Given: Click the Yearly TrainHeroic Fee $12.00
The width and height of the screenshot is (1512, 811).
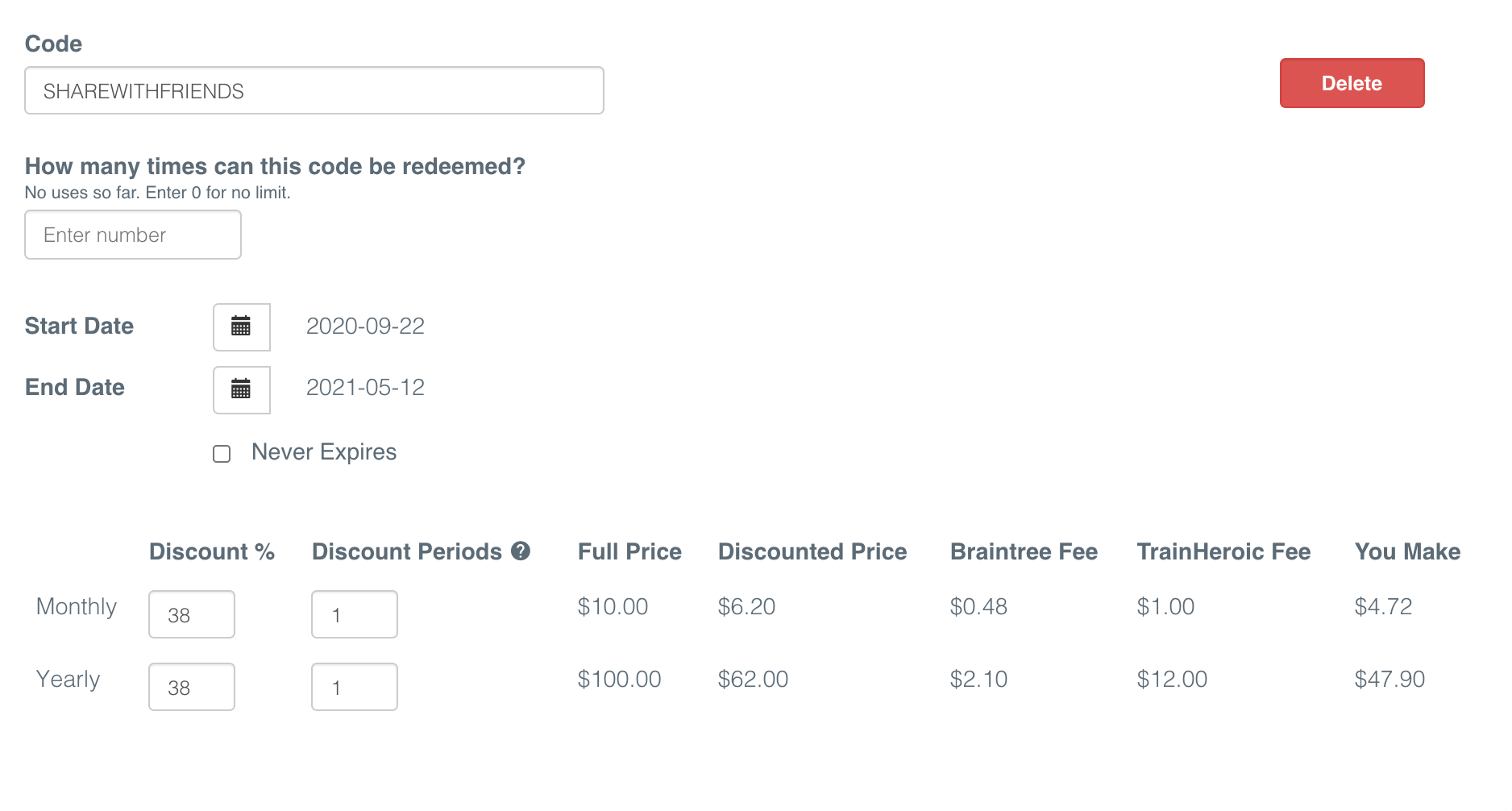Looking at the screenshot, I should [x=1172, y=679].
